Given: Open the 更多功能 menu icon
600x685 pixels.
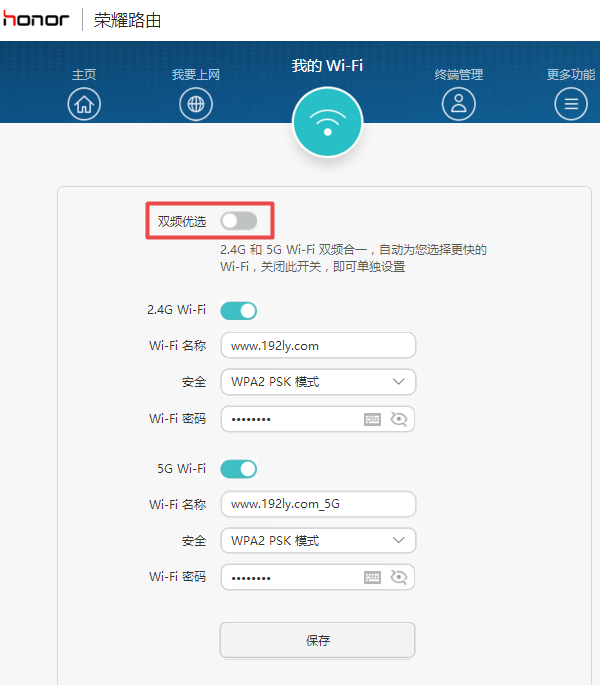Looking at the screenshot, I should [571, 103].
